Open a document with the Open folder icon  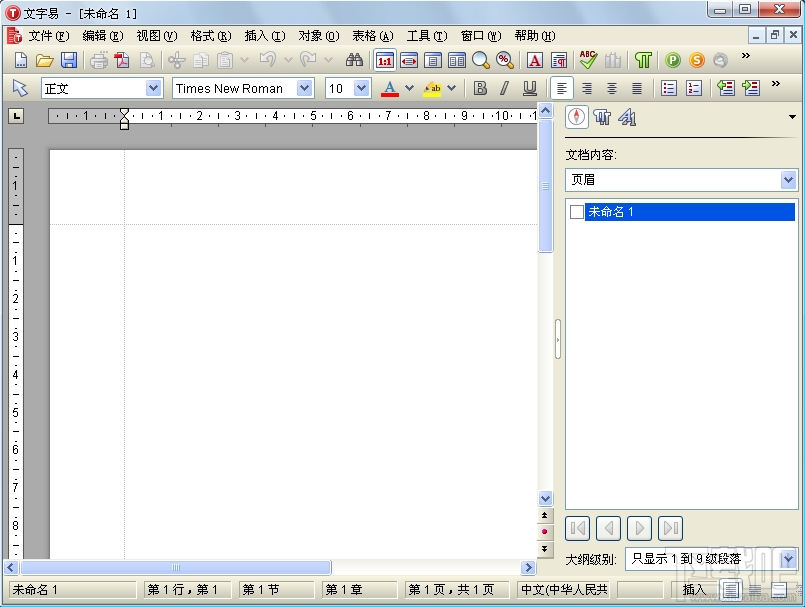44,59
